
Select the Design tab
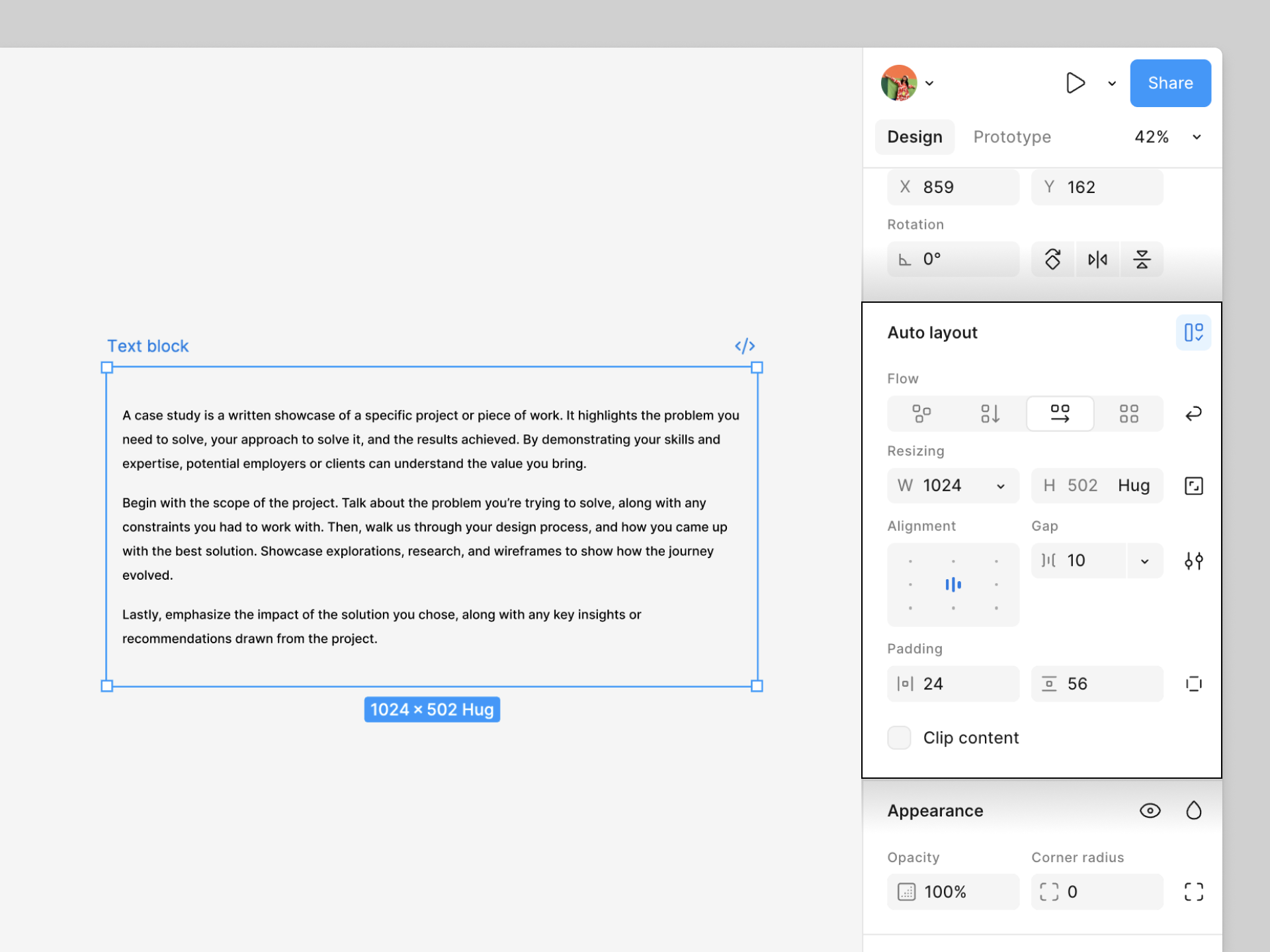(914, 137)
